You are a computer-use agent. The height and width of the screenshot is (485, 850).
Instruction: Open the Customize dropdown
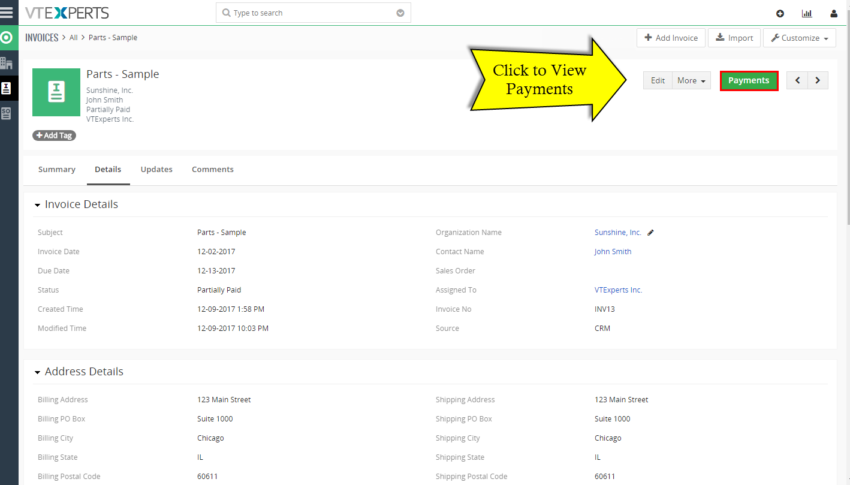800,38
